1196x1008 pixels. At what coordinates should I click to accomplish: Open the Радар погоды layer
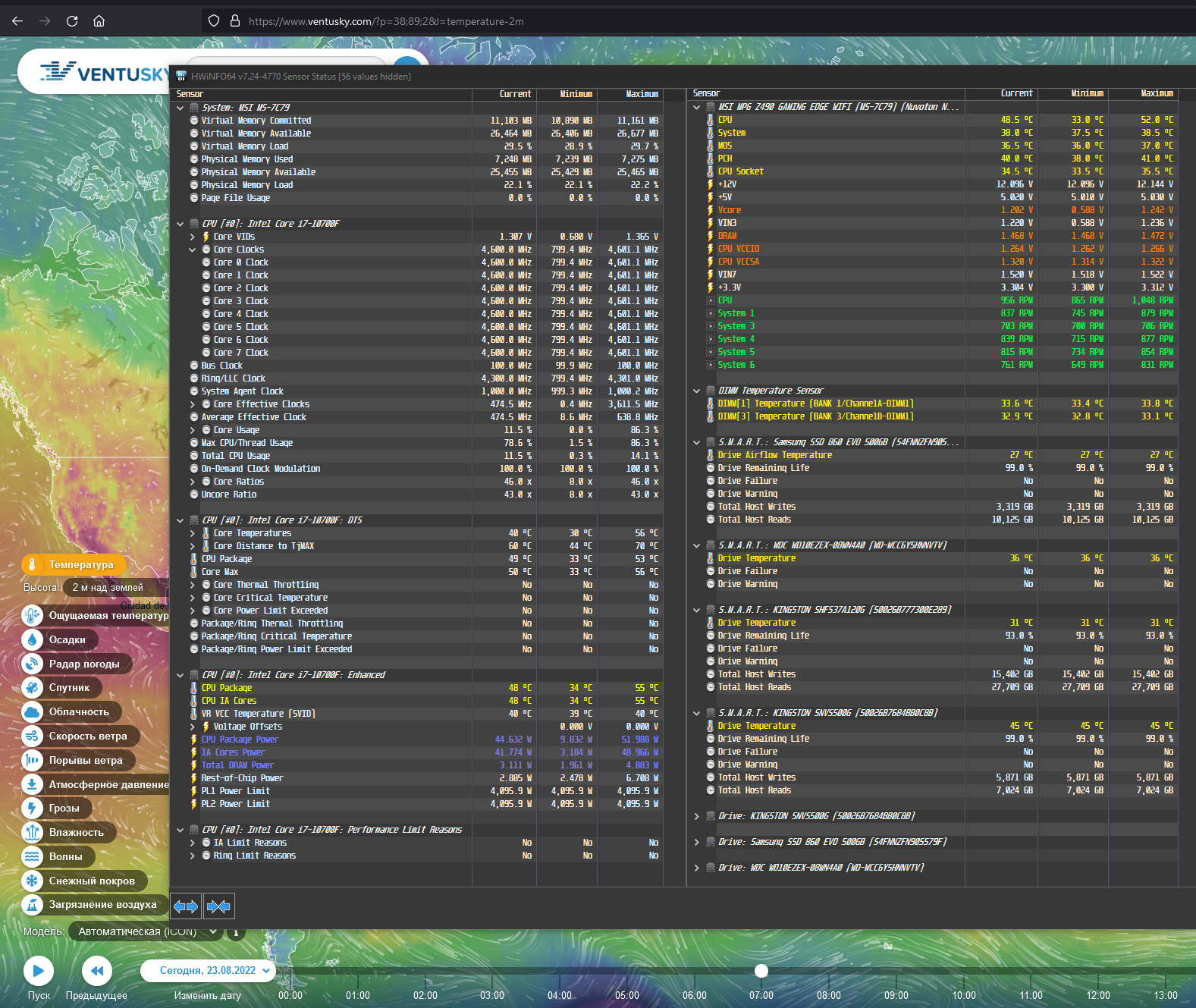click(x=76, y=664)
